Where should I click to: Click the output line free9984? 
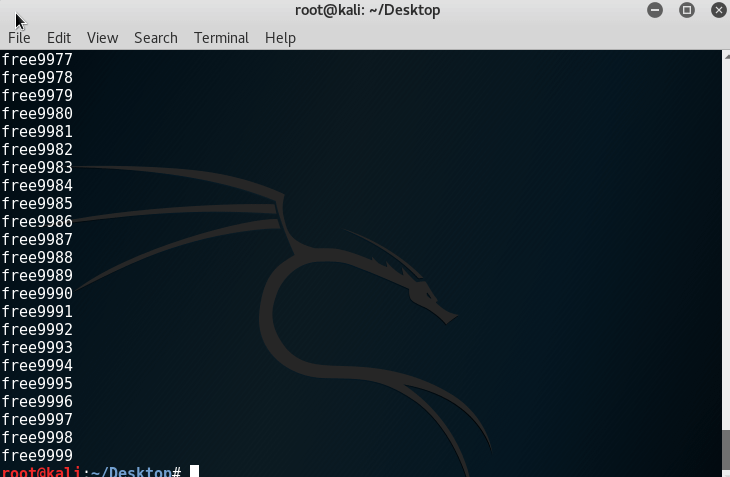(x=37, y=185)
